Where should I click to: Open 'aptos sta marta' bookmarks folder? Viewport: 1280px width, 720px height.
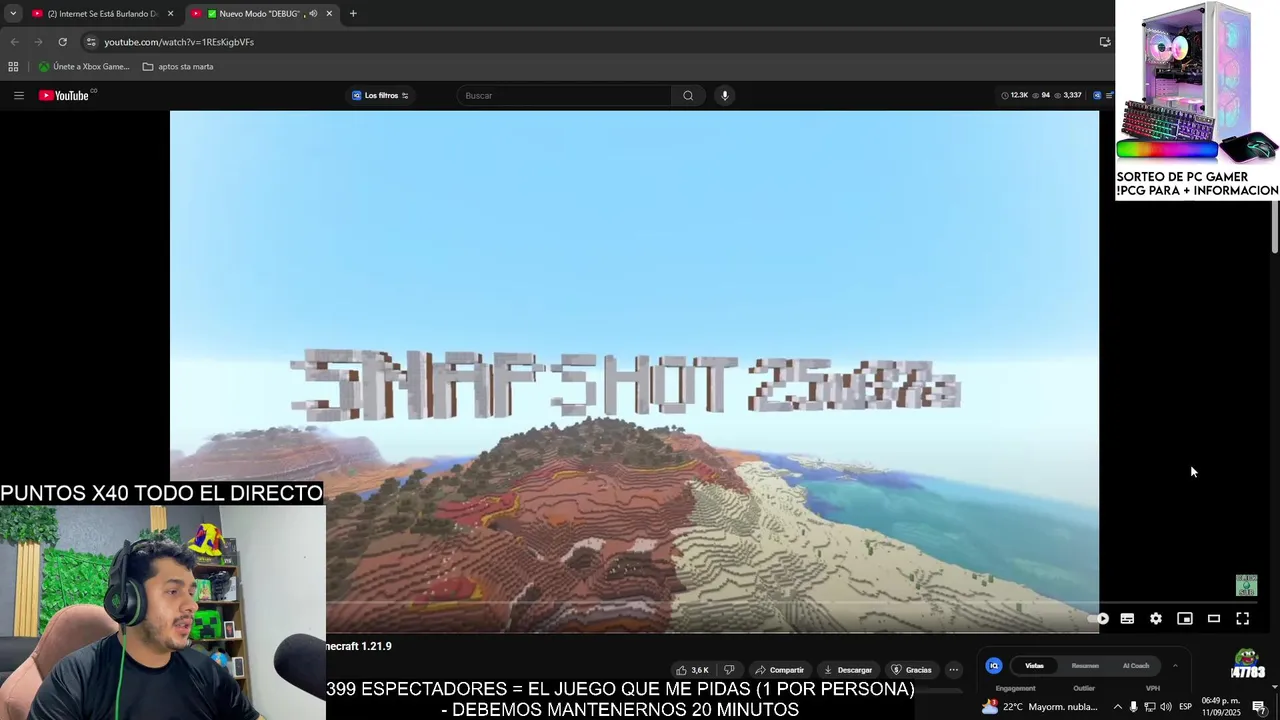click(x=178, y=67)
